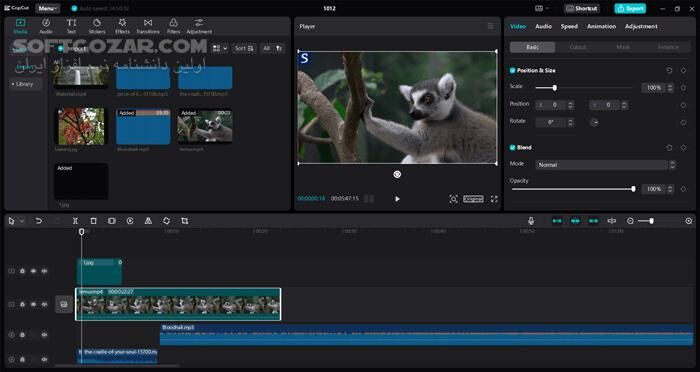Screen dimensions: 700x372
Task: Switch to the Adjustment properties tab
Action: tap(641, 26)
